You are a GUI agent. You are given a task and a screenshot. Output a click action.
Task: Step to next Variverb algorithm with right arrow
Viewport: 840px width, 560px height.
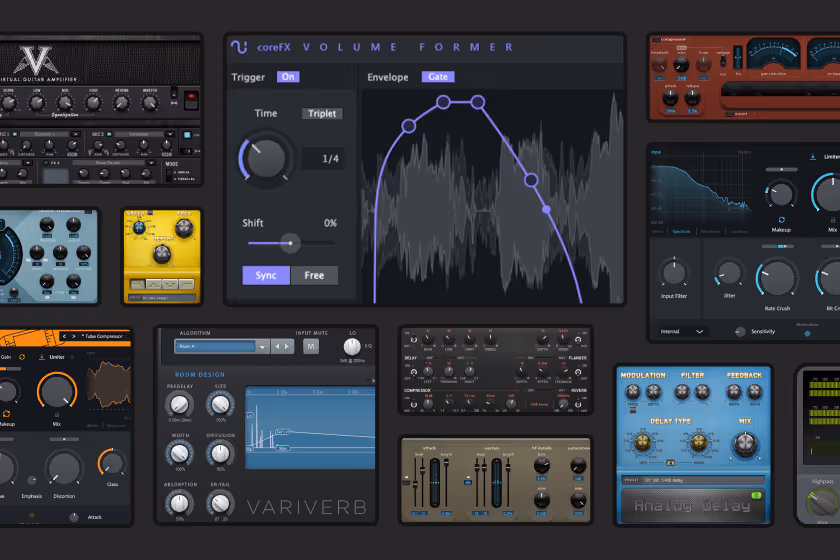point(287,347)
